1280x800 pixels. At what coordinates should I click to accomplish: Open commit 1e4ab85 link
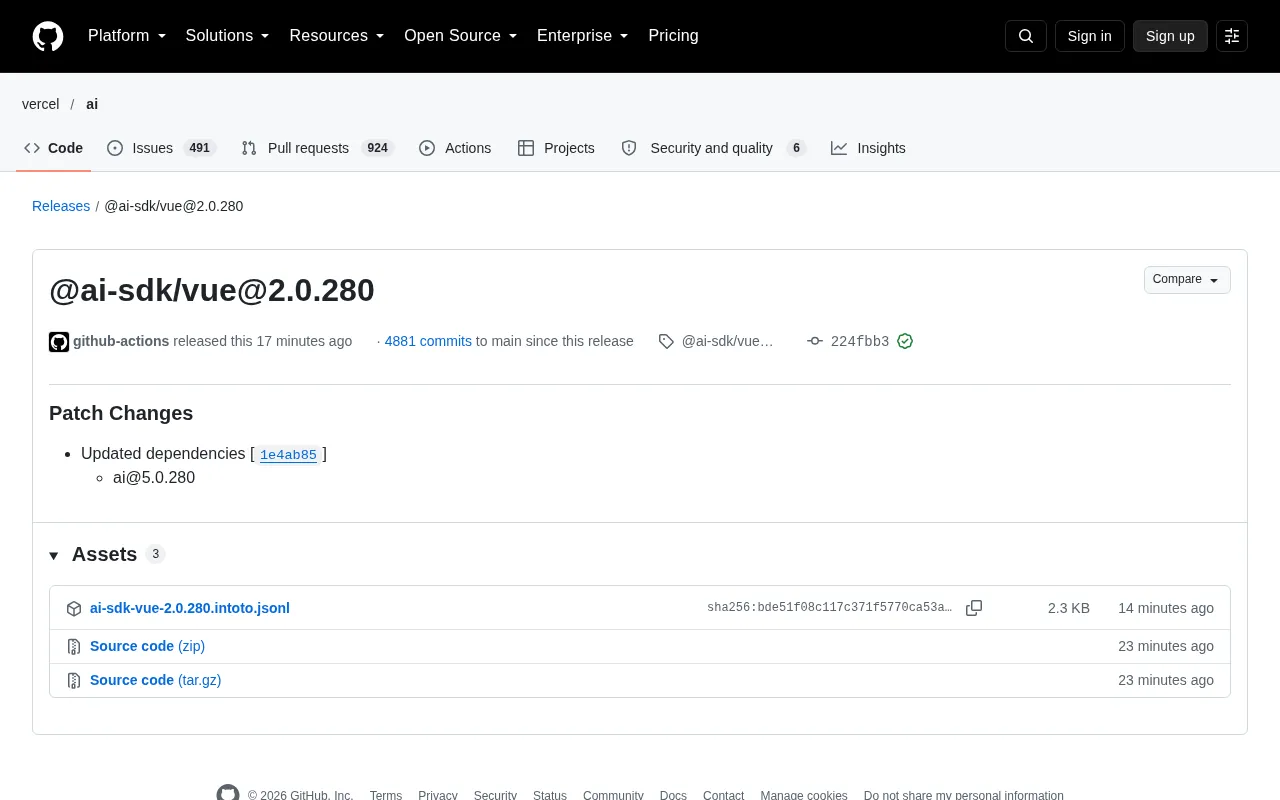pos(288,455)
